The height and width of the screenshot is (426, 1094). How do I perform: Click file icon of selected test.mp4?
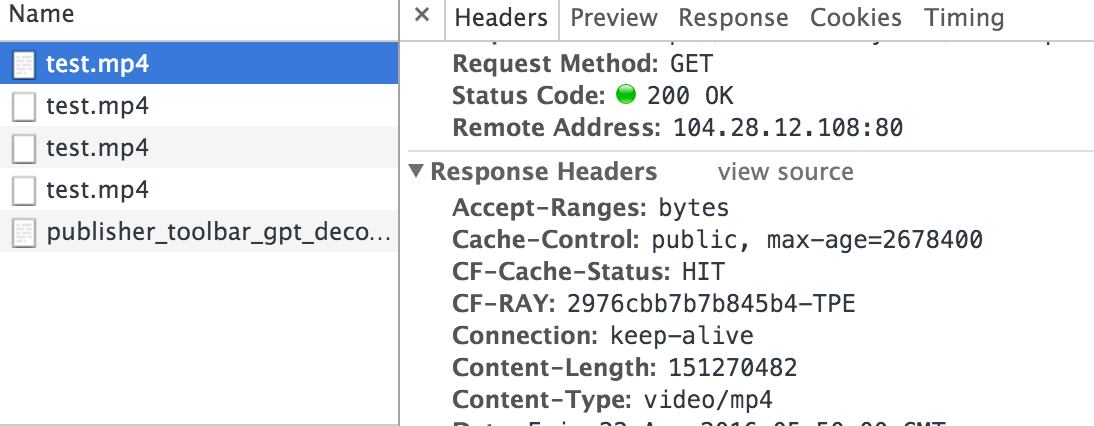click(24, 66)
